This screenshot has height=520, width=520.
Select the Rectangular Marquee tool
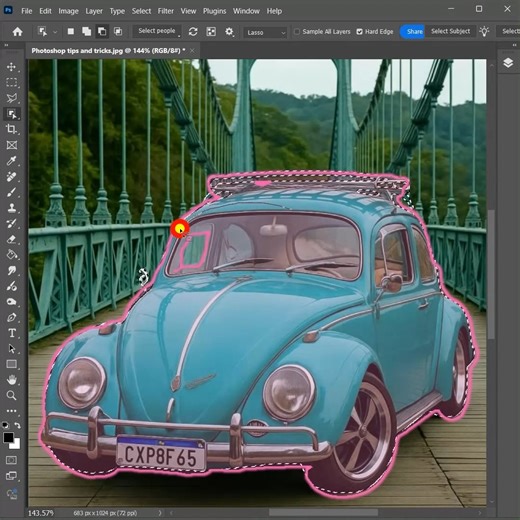coord(11,82)
